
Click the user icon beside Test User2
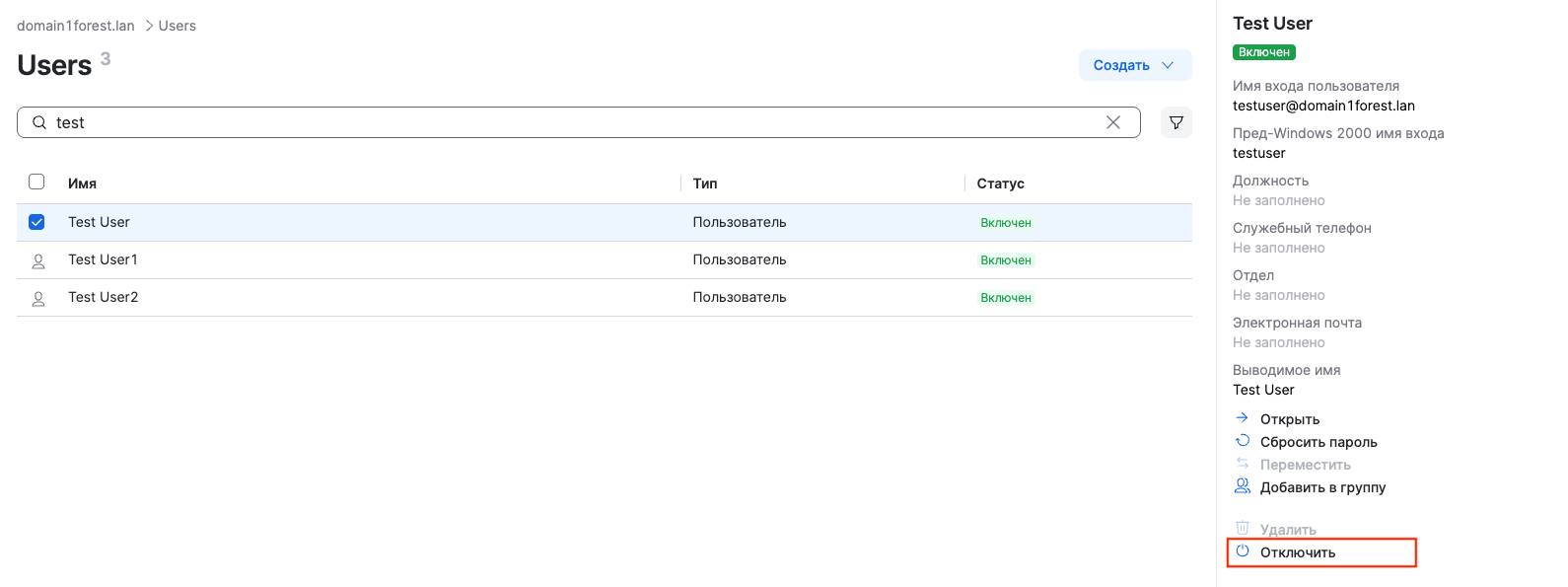pyautogui.click(x=38, y=298)
